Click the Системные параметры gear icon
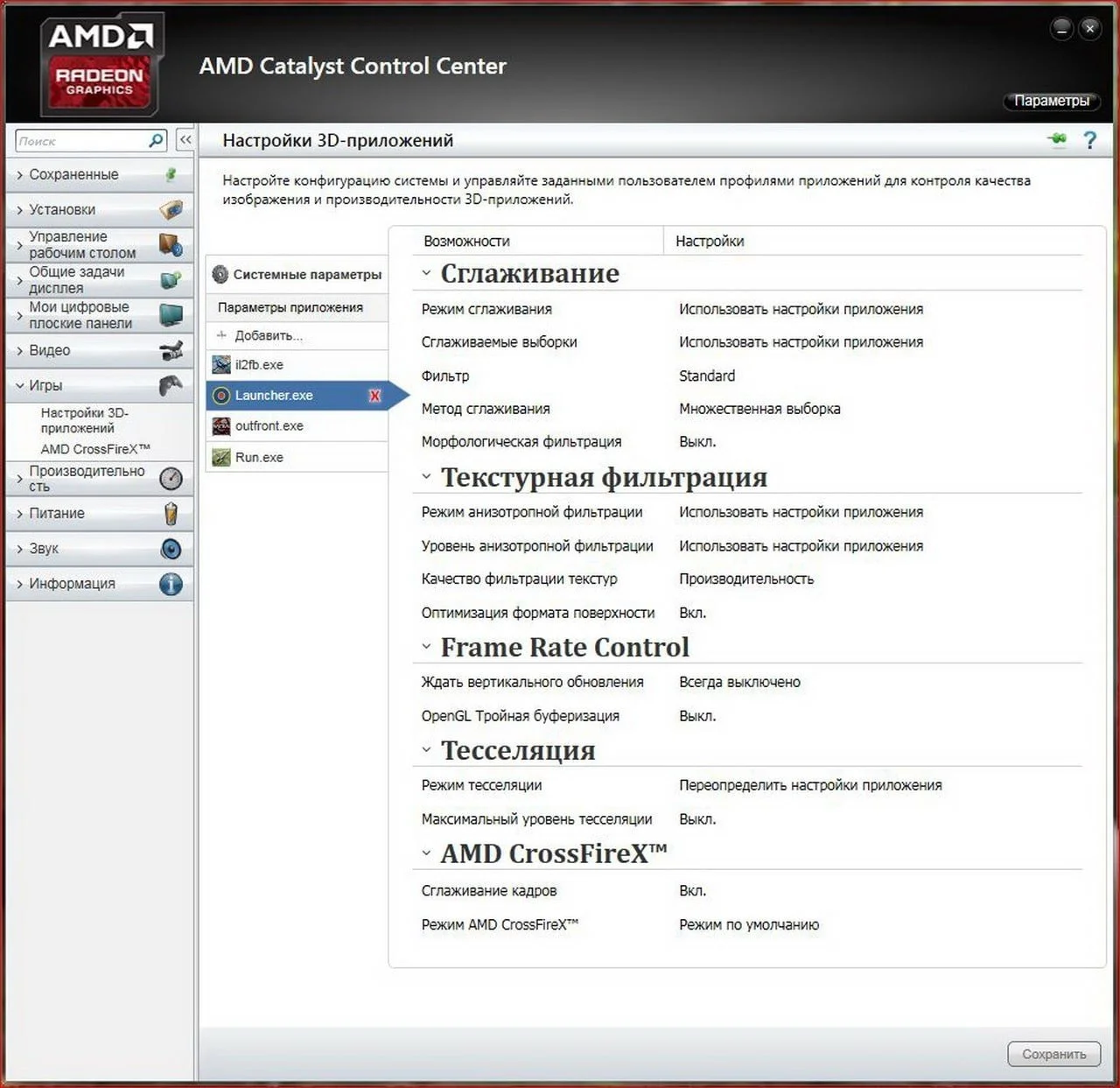The height and width of the screenshot is (1088, 1120). pyautogui.click(x=220, y=274)
